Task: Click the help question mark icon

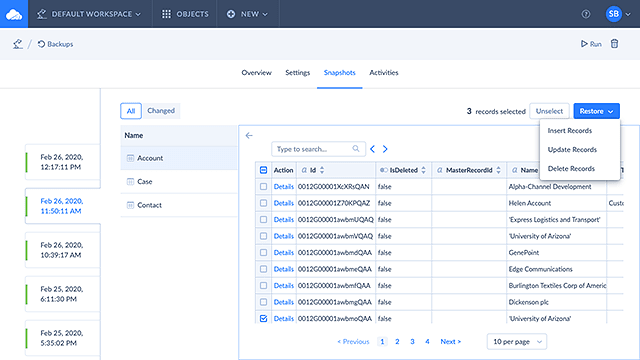Action: point(586,14)
